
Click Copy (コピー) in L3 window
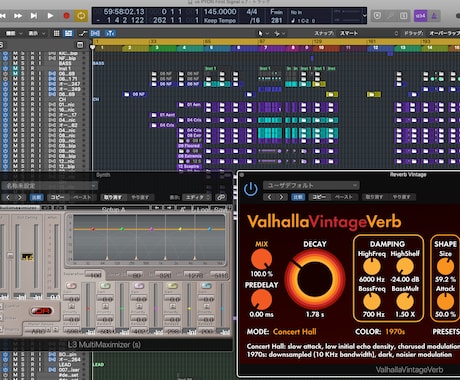[x=57, y=197]
